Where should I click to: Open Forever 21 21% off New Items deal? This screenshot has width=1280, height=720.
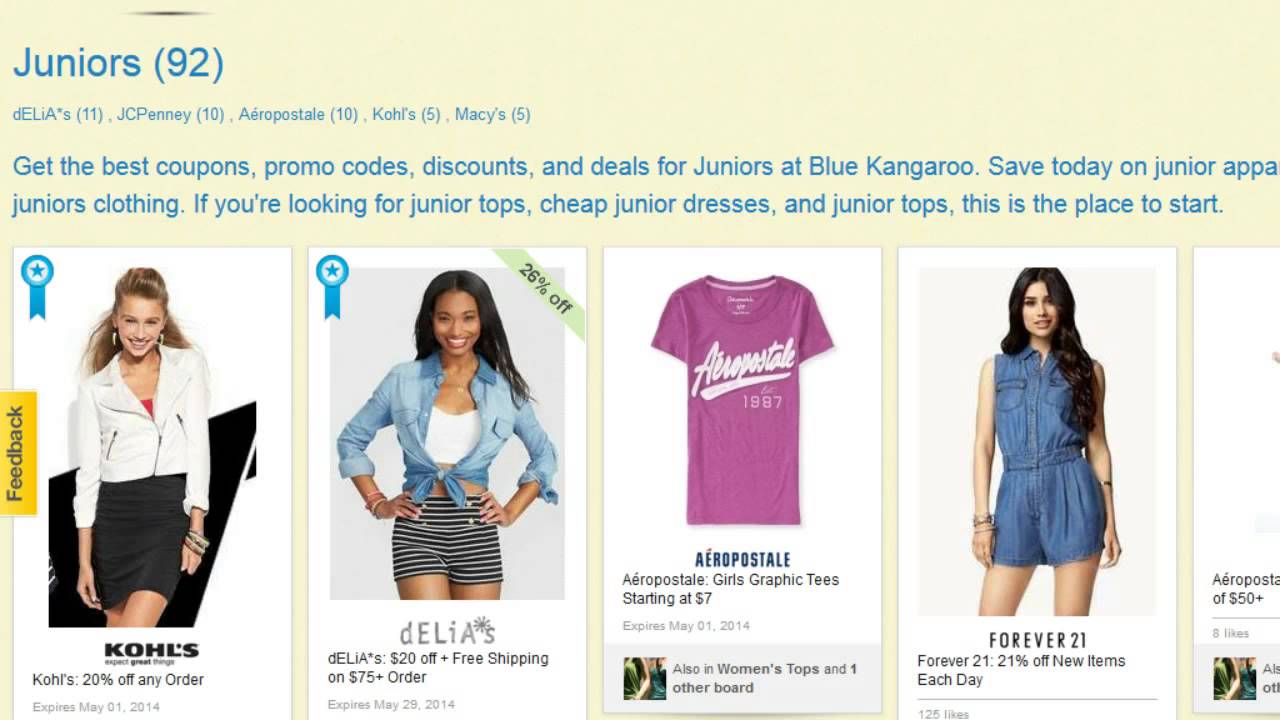tap(1021, 670)
